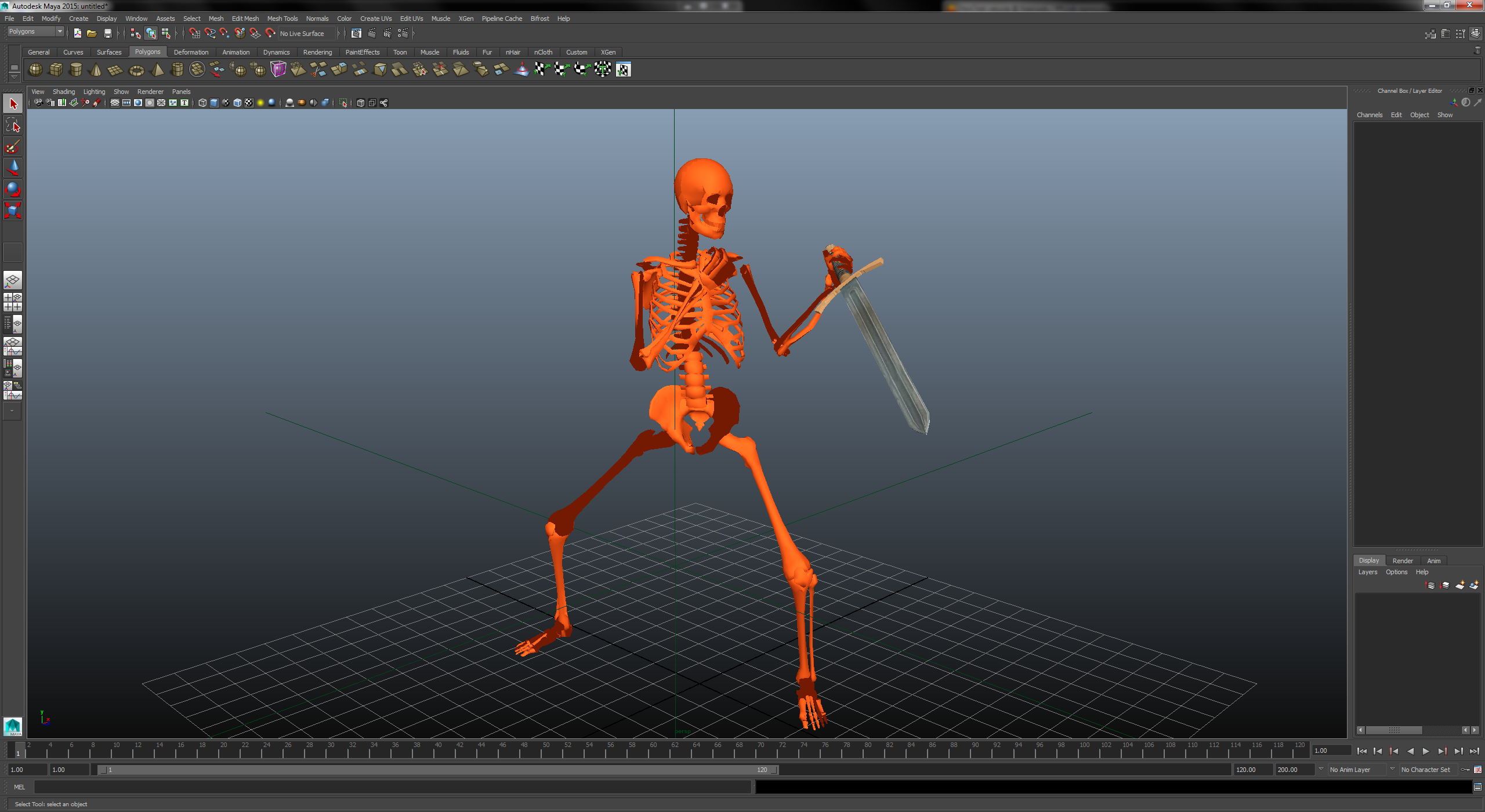Click the scissors Extract shelf icon

point(318,70)
